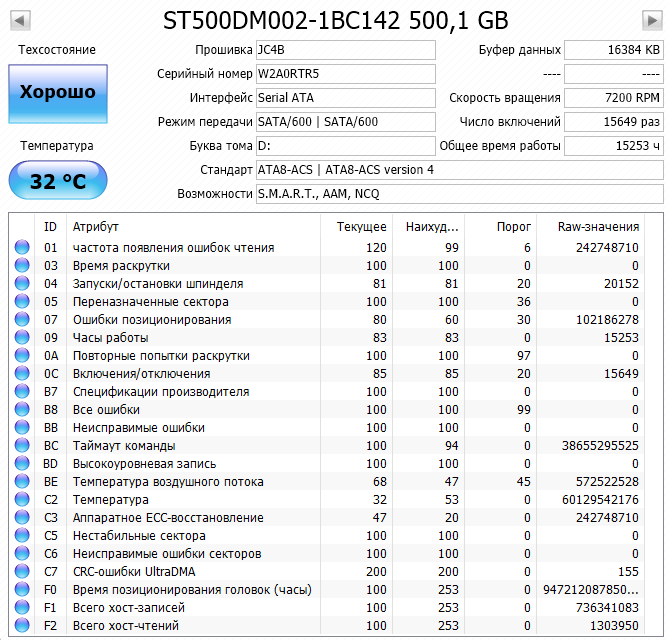Click status orb for attribute 0A
The width and height of the screenshot is (667, 640).
click(22, 355)
